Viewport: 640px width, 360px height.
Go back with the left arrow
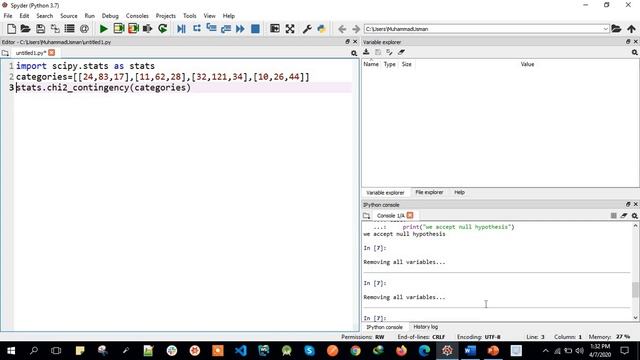pos(342,29)
